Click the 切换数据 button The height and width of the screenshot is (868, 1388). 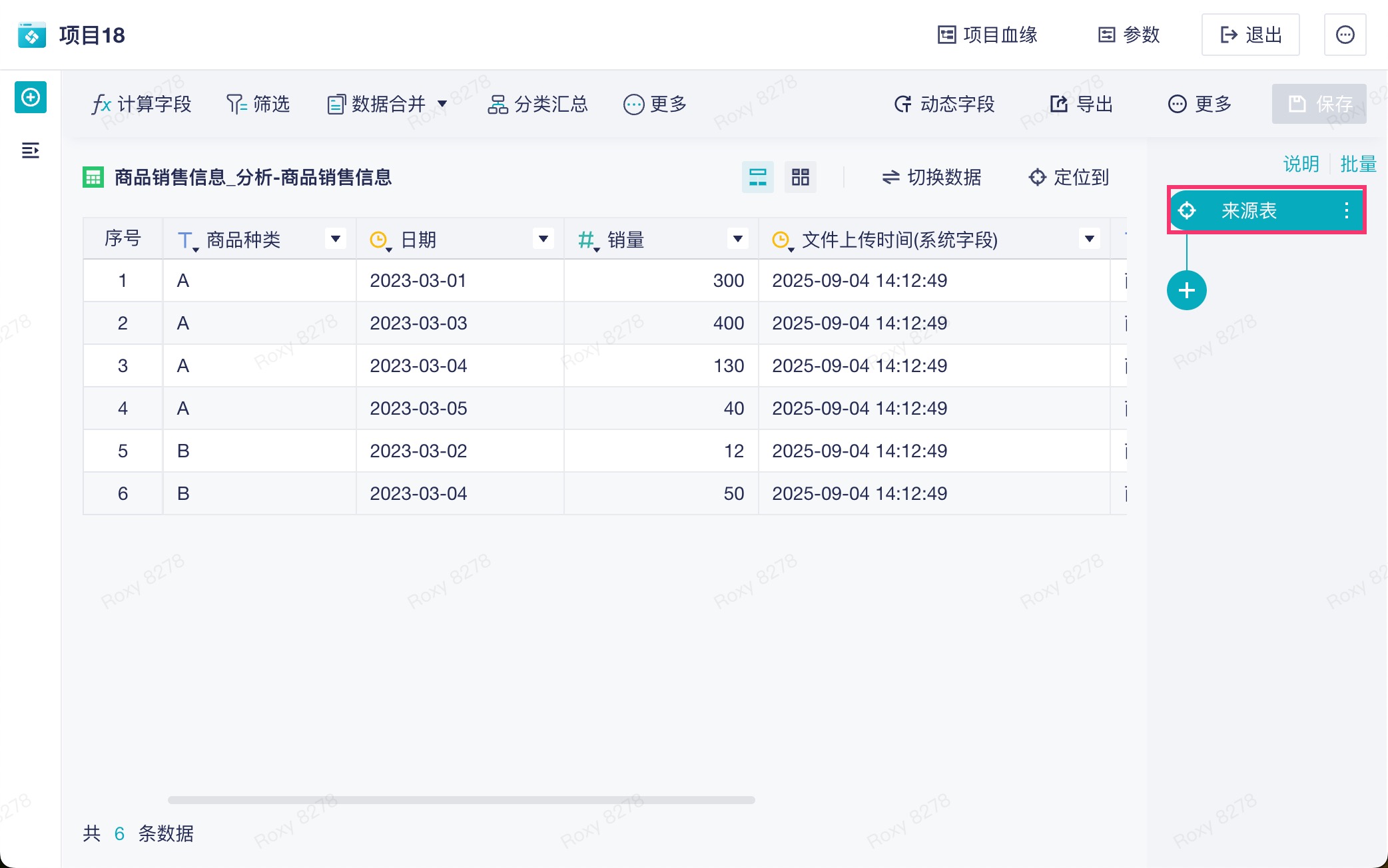[x=931, y=177]
